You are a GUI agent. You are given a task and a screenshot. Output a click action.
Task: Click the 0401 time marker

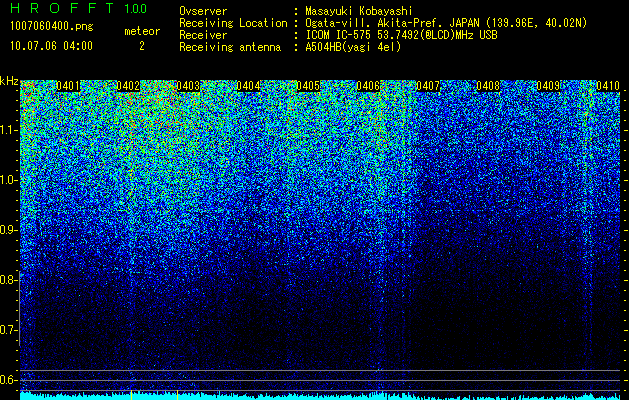[68, 86]
